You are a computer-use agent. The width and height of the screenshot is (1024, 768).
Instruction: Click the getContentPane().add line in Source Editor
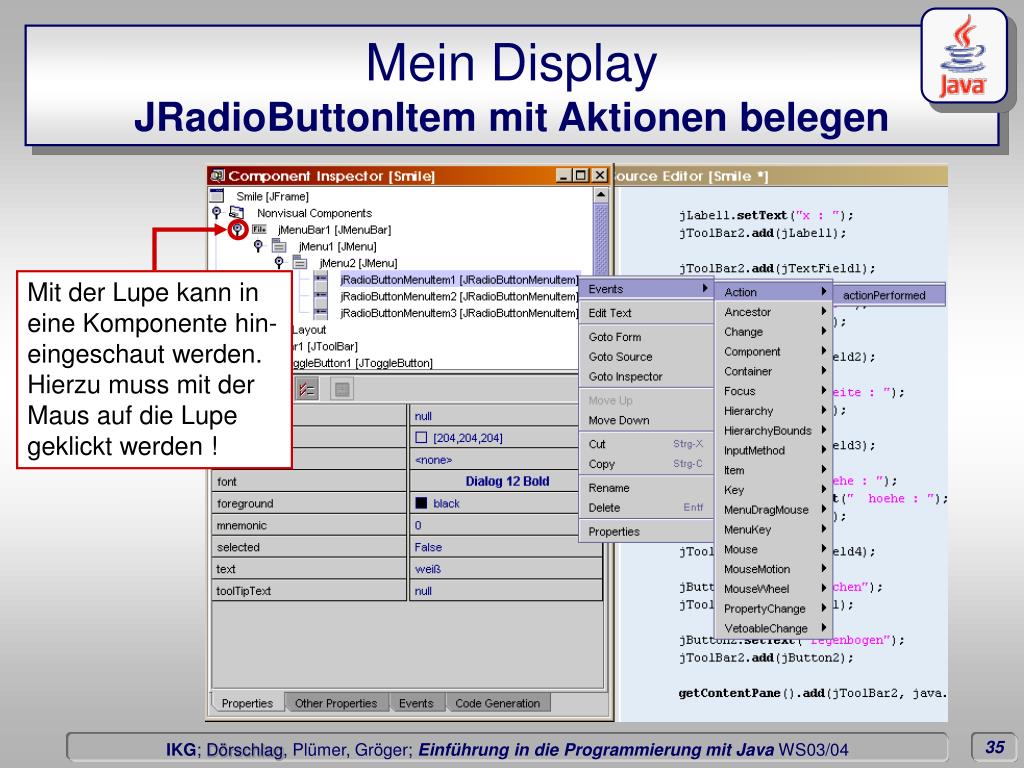[813, 693]
